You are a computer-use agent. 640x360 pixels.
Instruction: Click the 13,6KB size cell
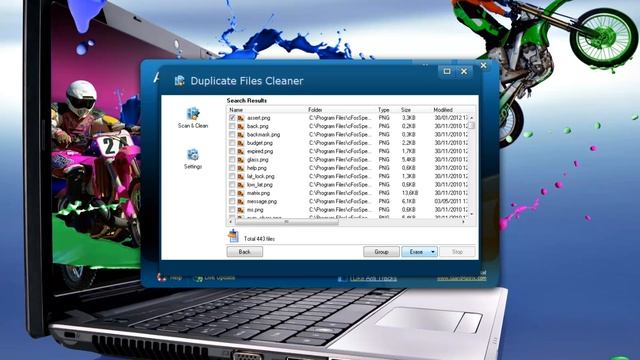tap(410, 193)
